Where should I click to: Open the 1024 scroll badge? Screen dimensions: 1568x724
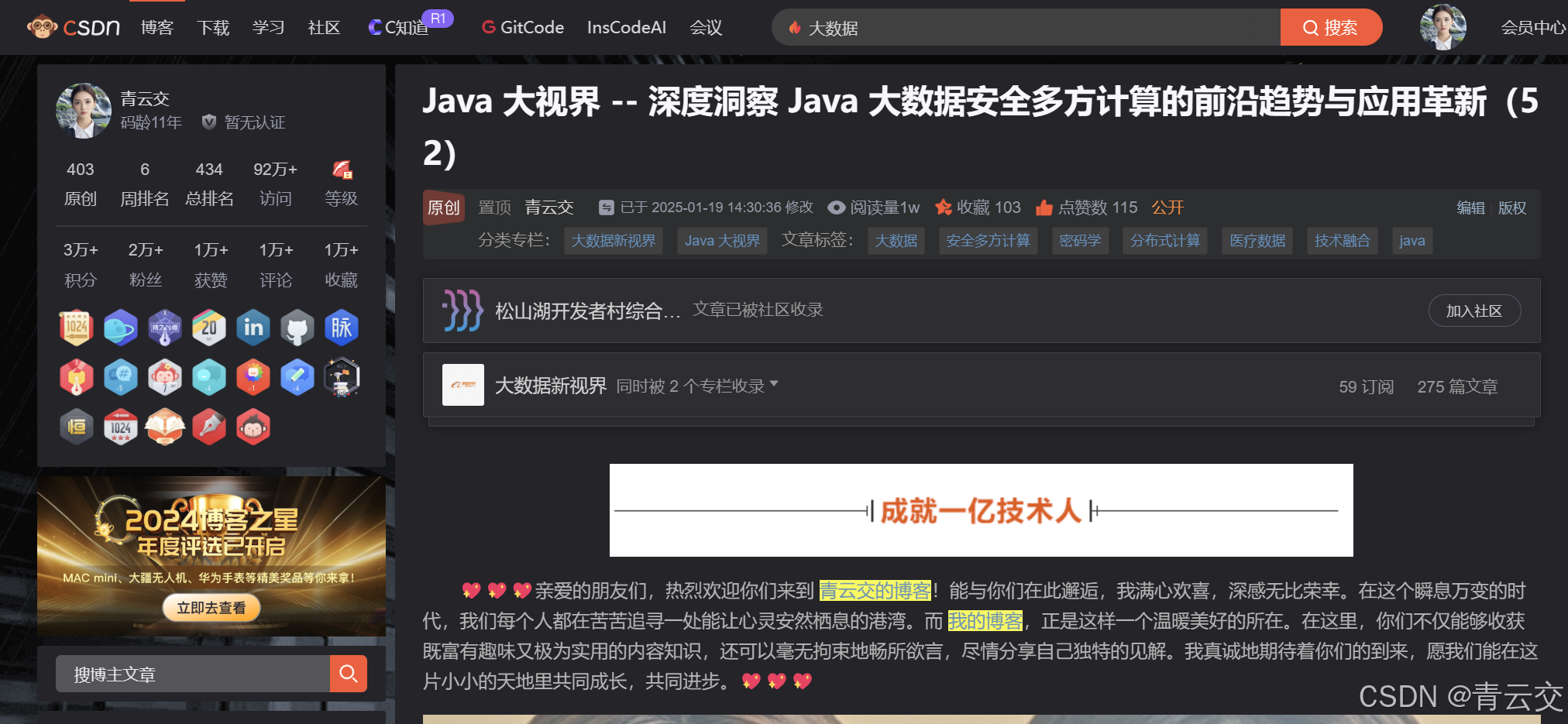click(x=77, y=328)
